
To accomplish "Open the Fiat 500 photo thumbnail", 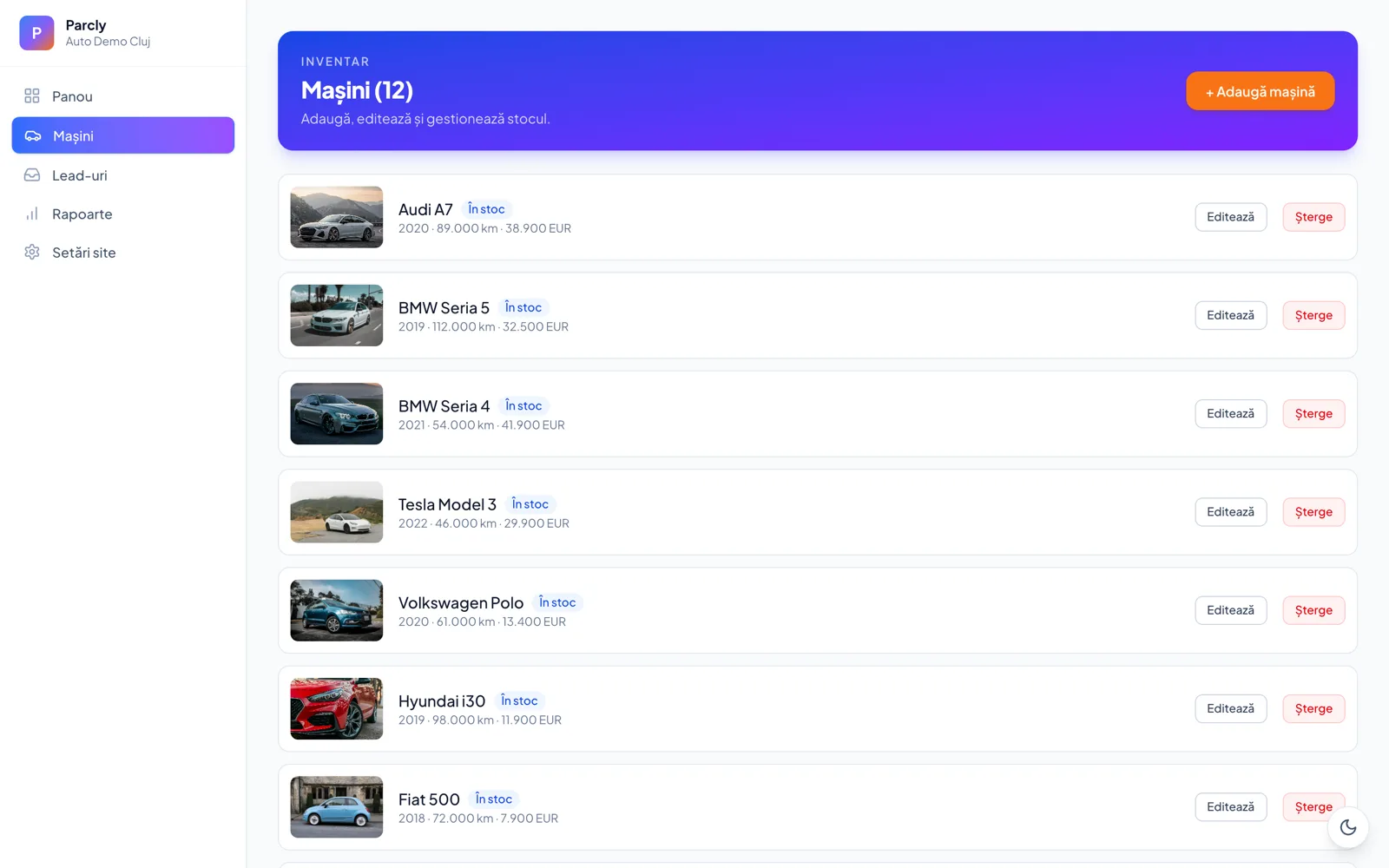I will (x=337, y=807).
